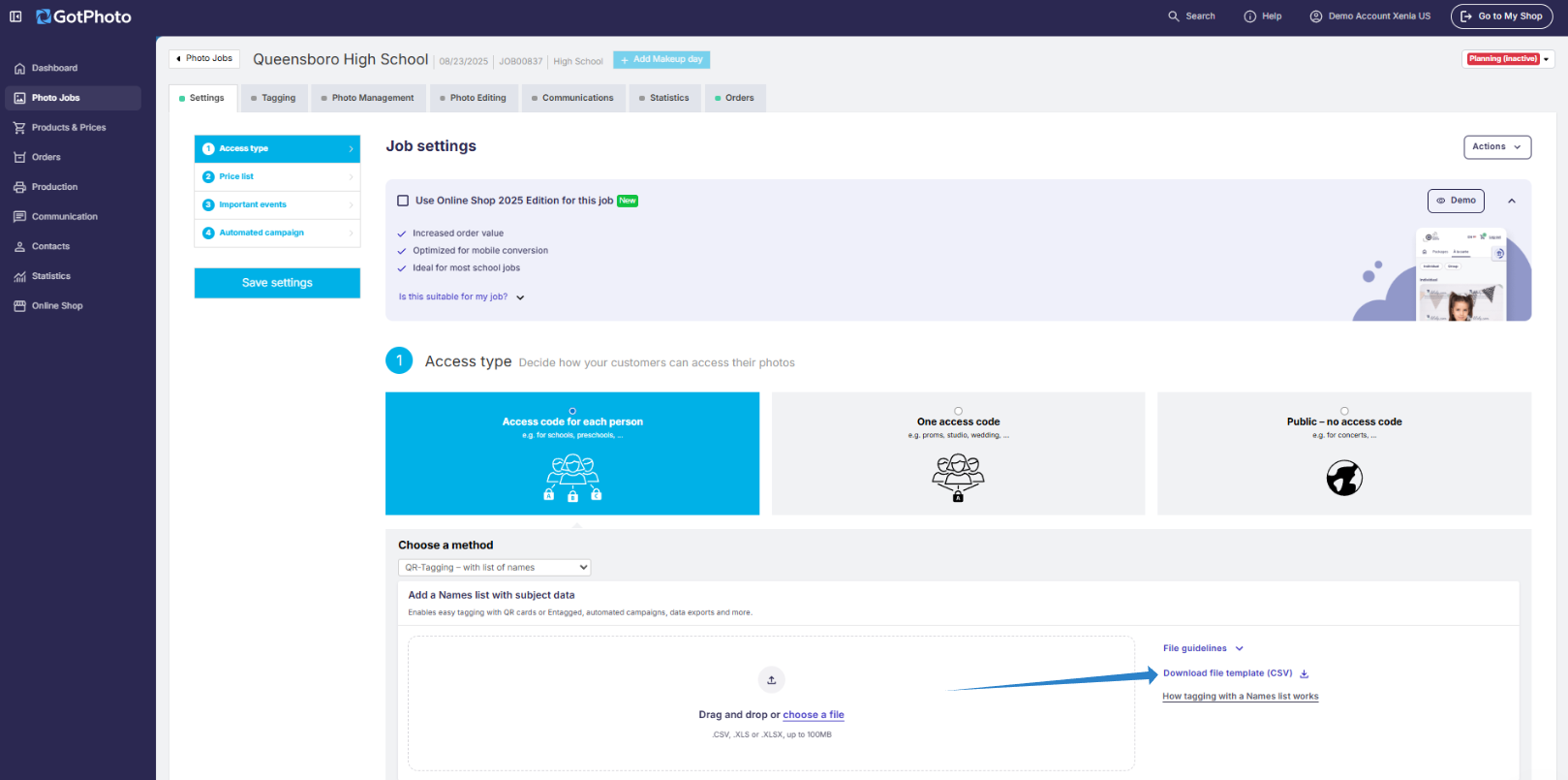Switch to the Orders tab
1568x780 pixels.
[x=735, y=98]
